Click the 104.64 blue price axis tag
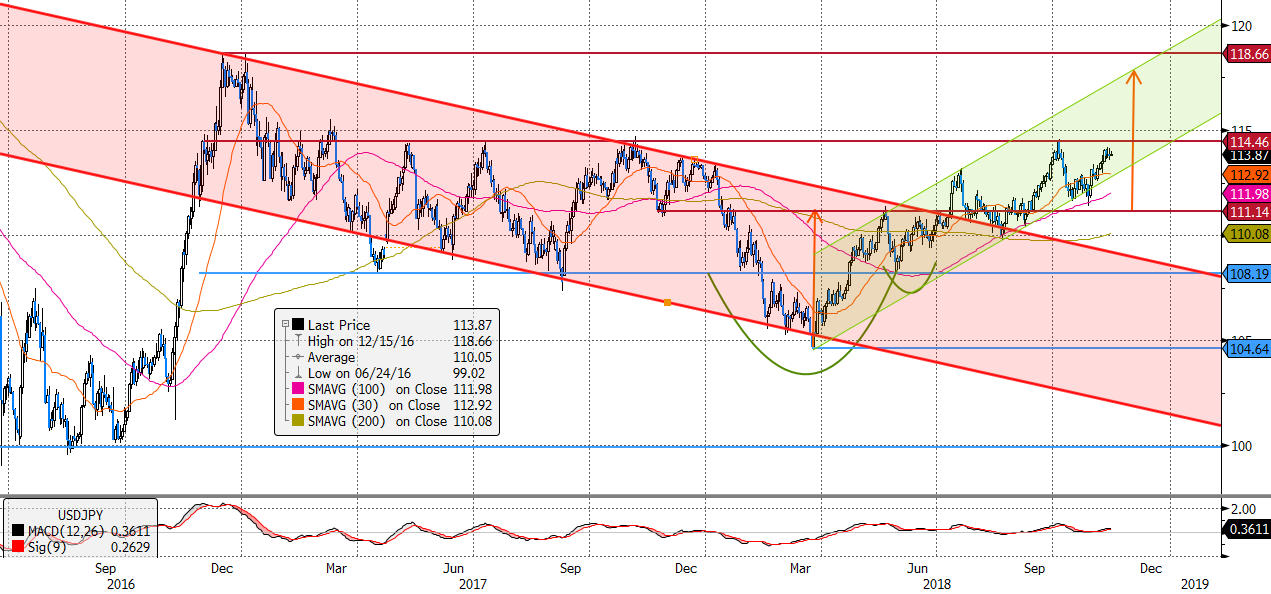Viewport: 1271px width, 594px height. coord(1247,347)
